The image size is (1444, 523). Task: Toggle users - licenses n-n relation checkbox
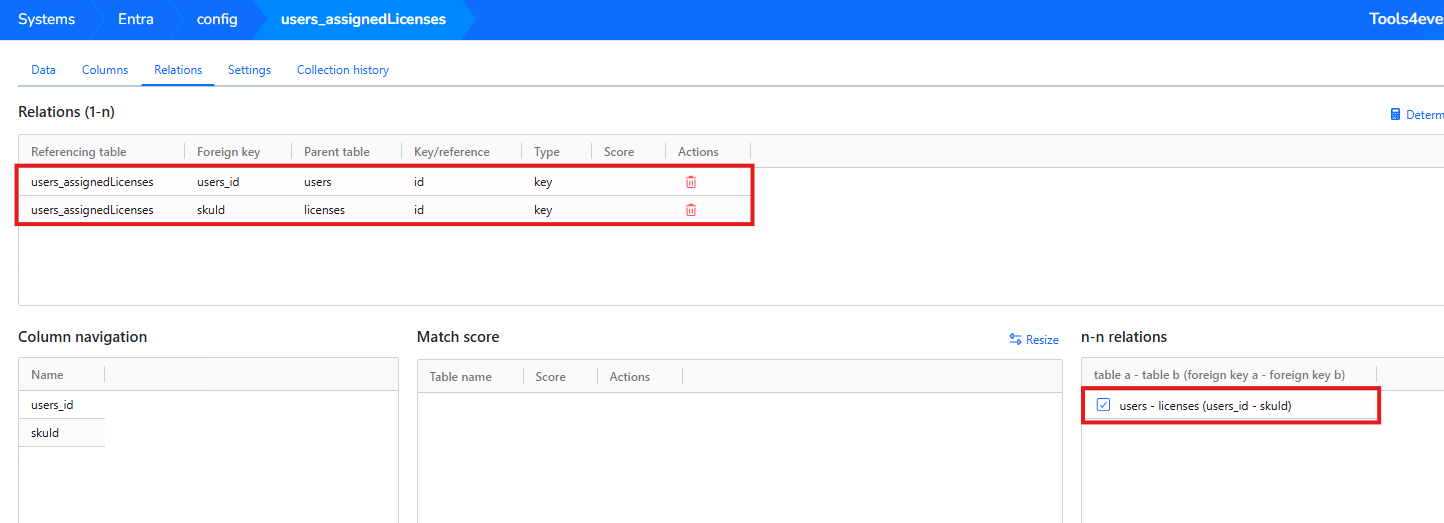(1104, 405)
